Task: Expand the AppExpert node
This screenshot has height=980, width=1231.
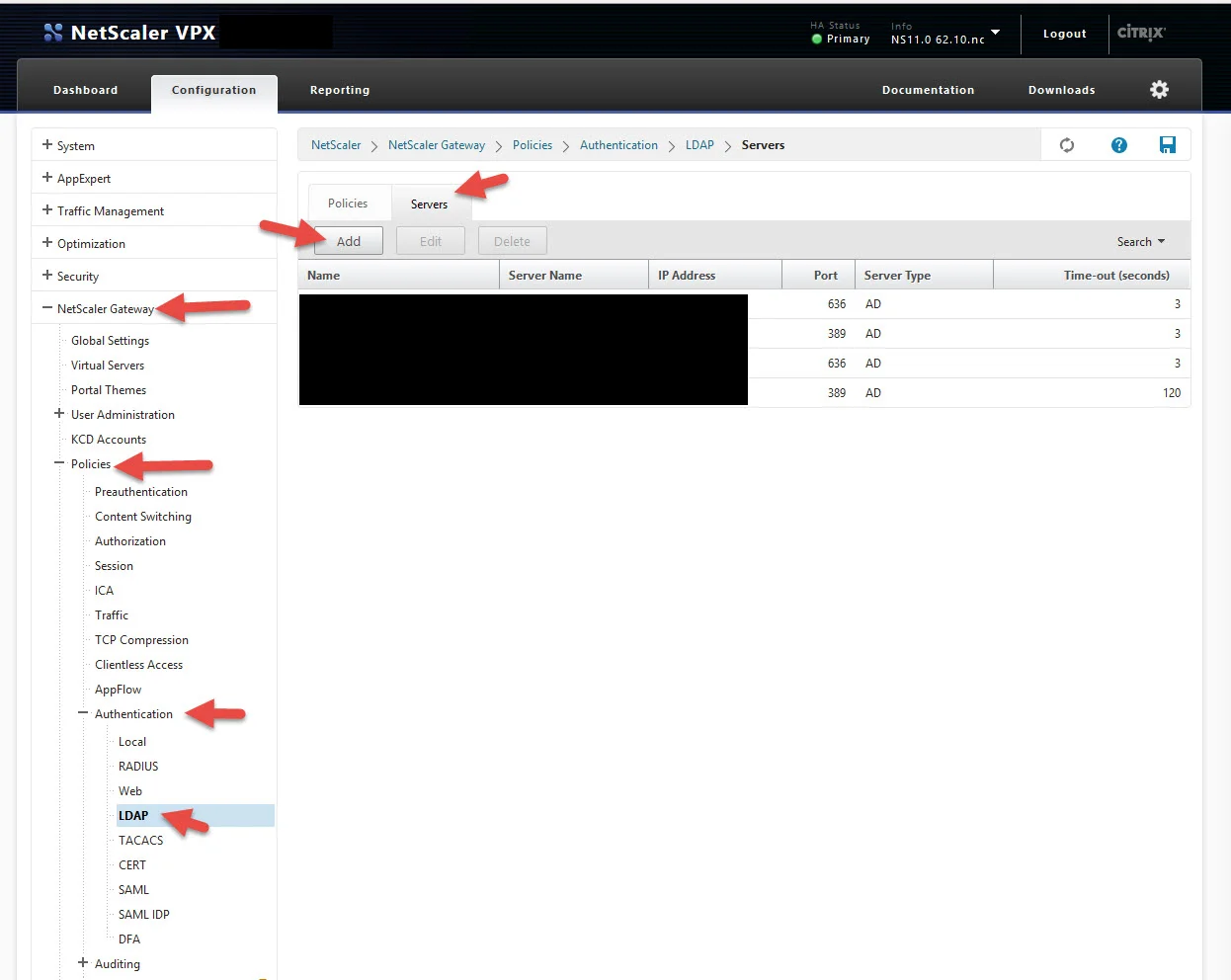Action: (x=46, y=178)
